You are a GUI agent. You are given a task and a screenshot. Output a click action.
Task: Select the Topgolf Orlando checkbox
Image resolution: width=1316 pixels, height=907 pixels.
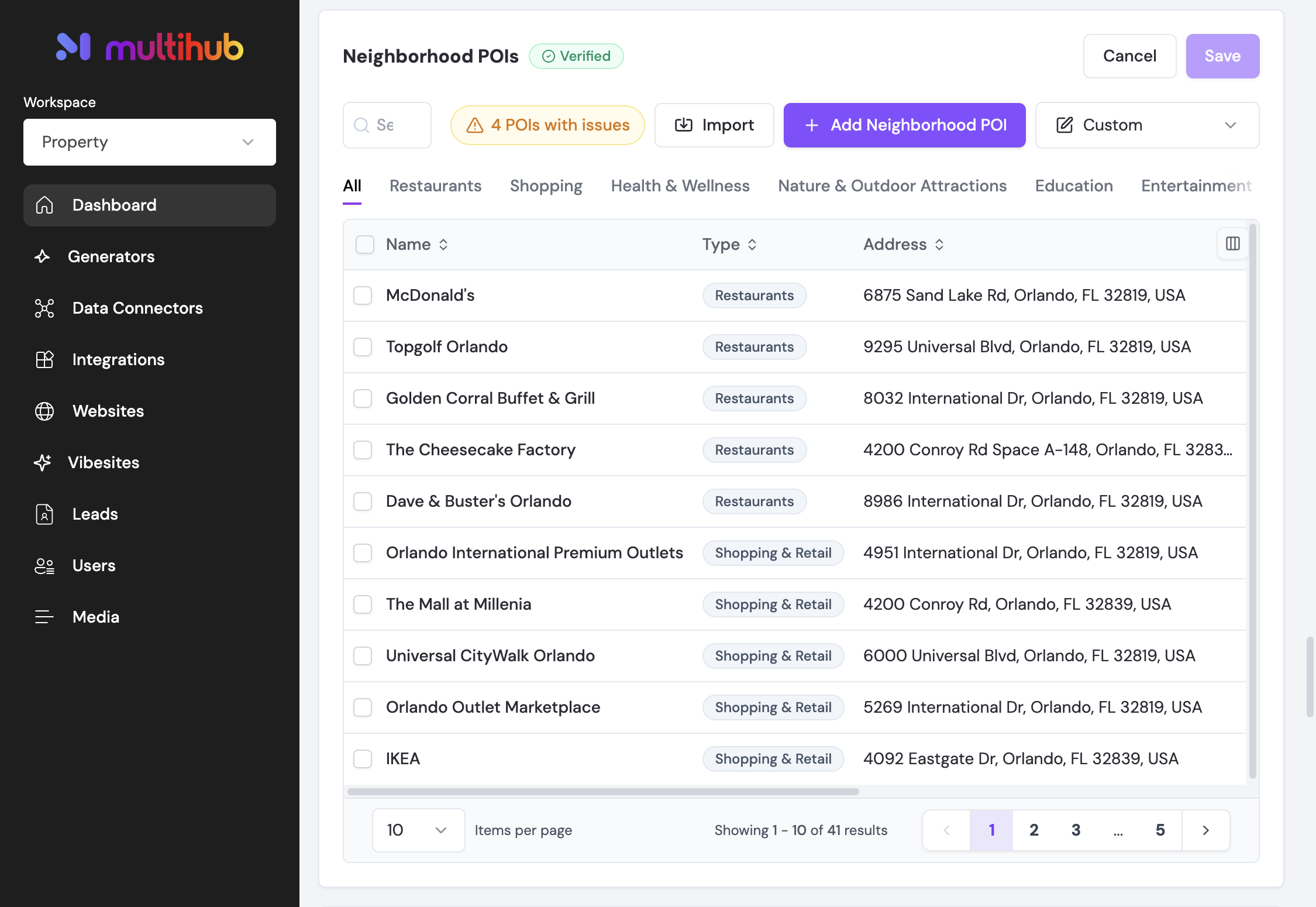click(x=363, y=347)
